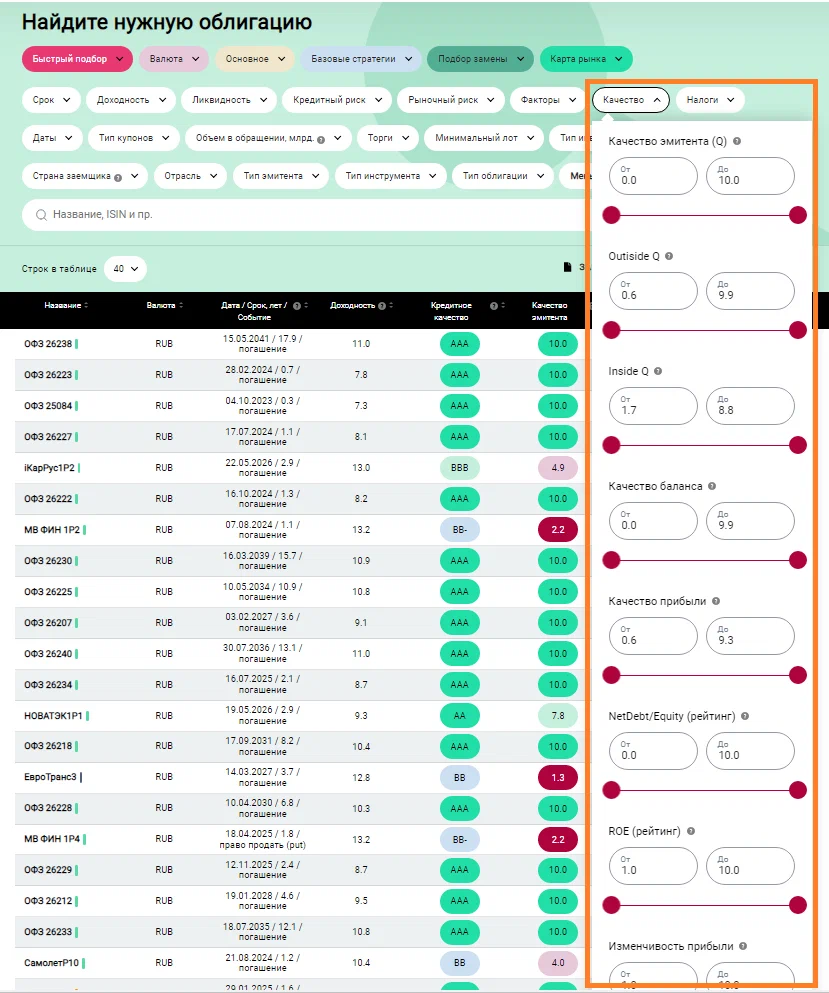This screenshot has height=993, width=829.
Task: Click the bond name search field
Action: coord(300,214)
